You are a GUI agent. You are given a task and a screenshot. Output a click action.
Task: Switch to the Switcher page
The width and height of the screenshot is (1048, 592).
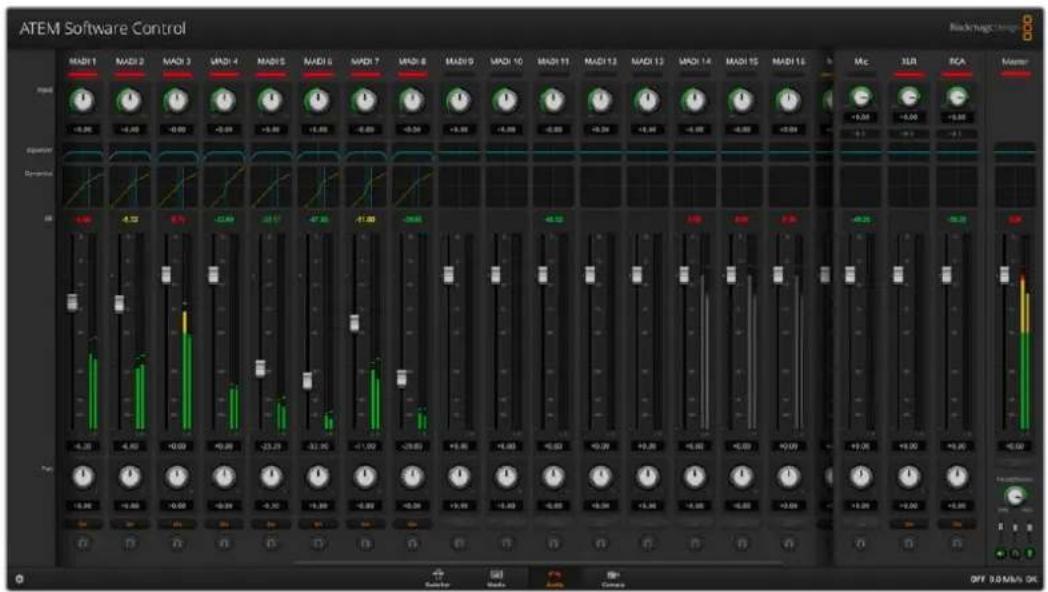[x=438, y=578]
